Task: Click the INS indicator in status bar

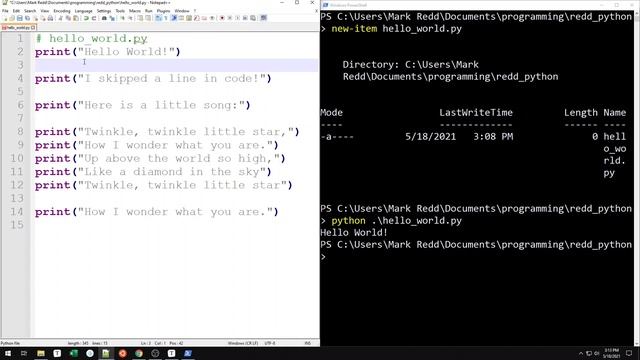Action: [308, 343]
